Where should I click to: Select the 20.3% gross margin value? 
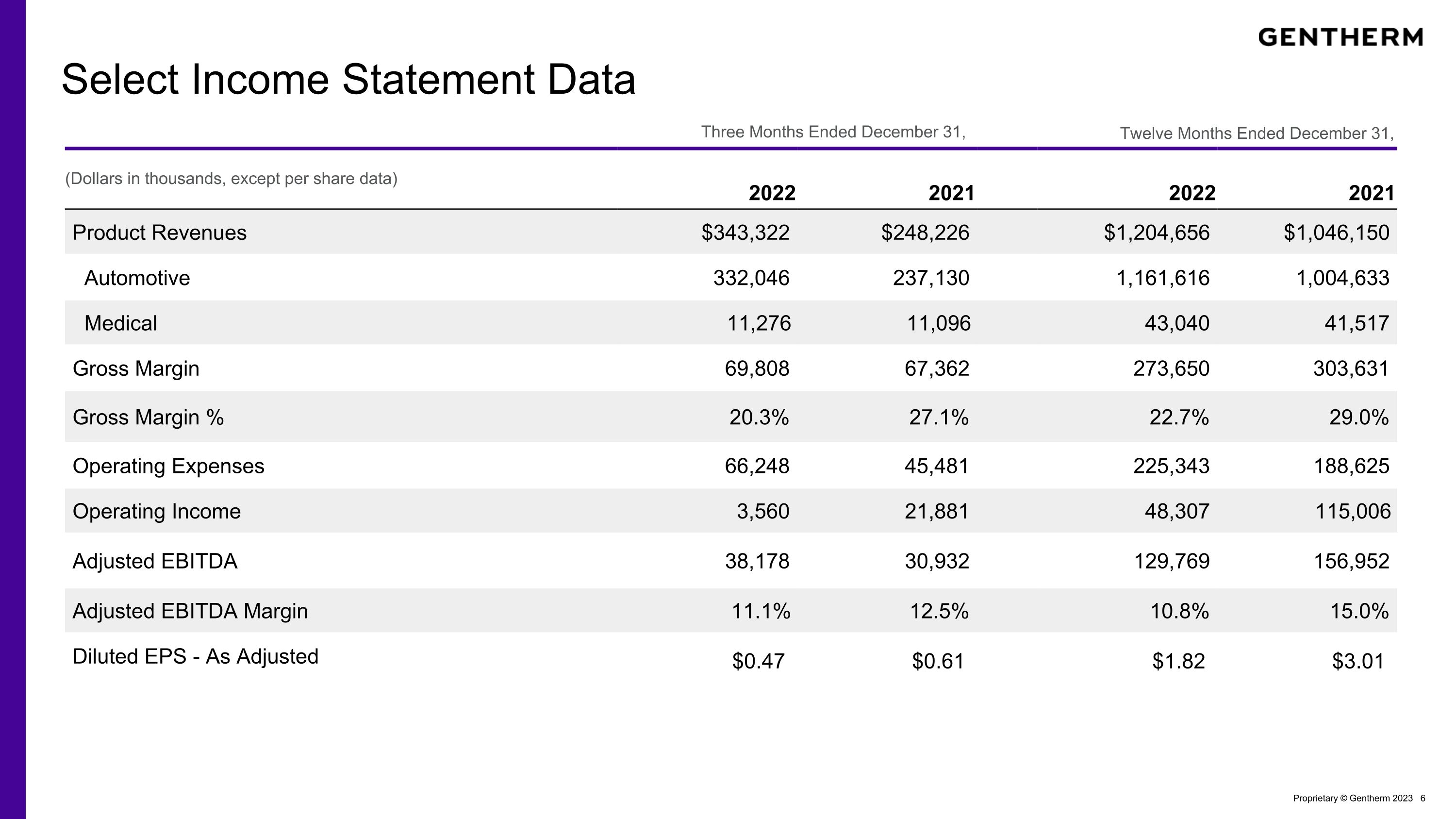coord(759,417)
